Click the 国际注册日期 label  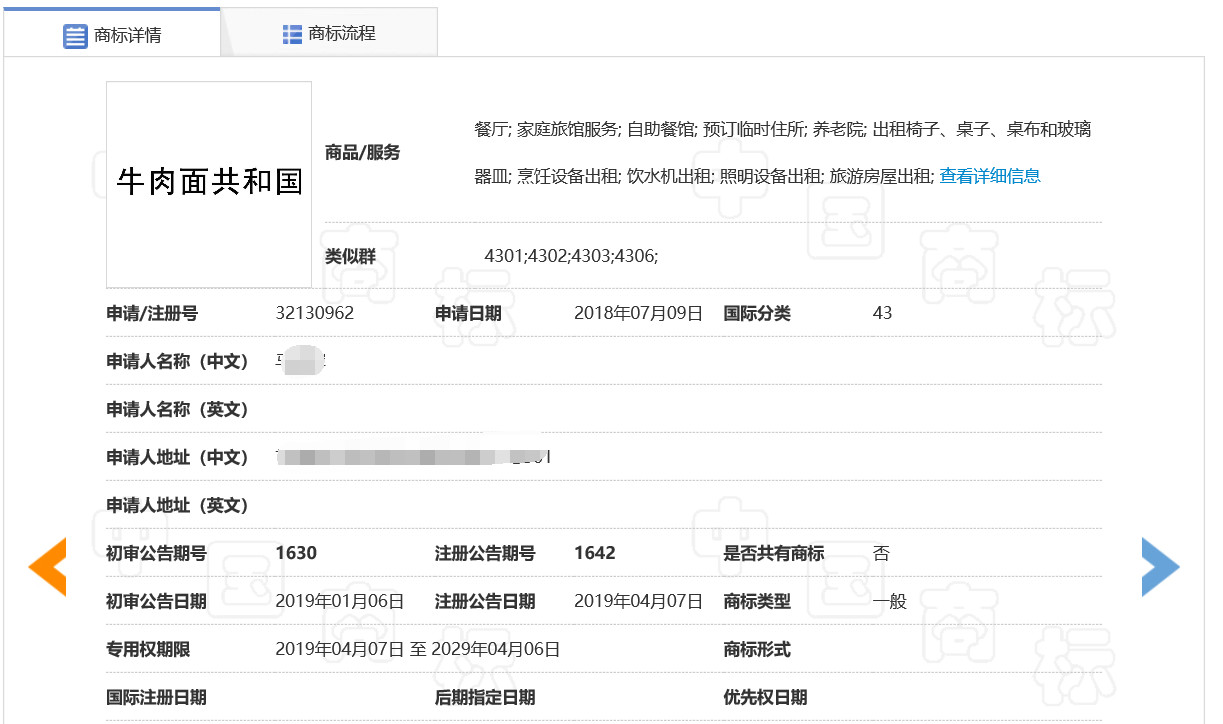pos(157,697)
